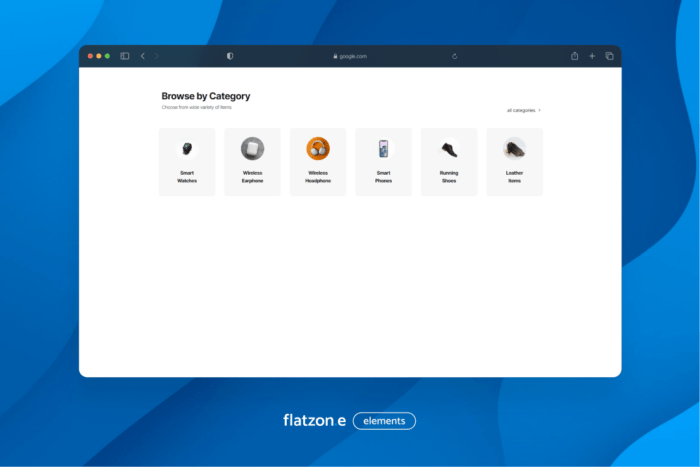Toggle the Safari sidebar icon
700x467 pixels.
125,56
